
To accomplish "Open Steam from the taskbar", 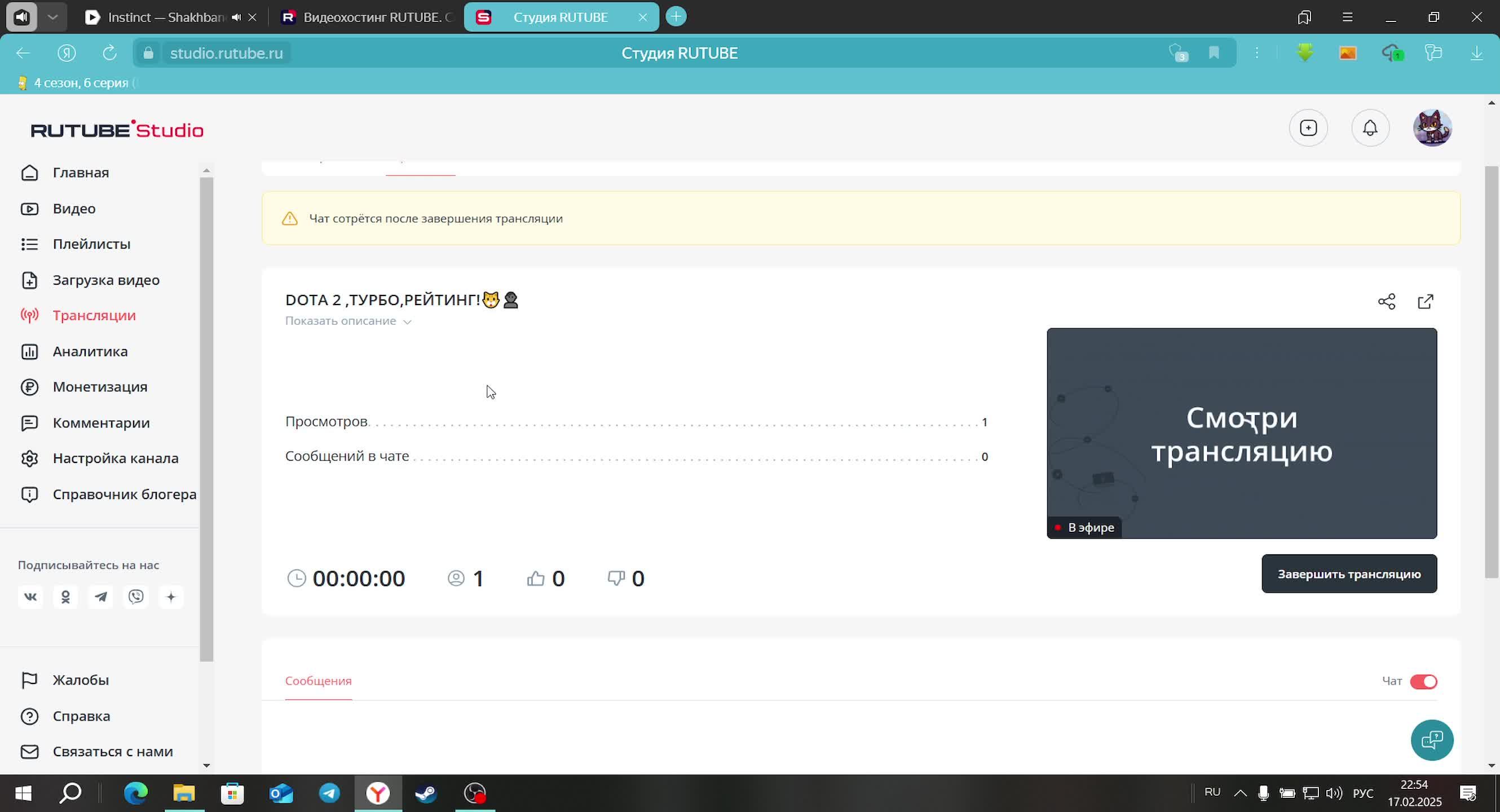I will click(x=426, y=794).
